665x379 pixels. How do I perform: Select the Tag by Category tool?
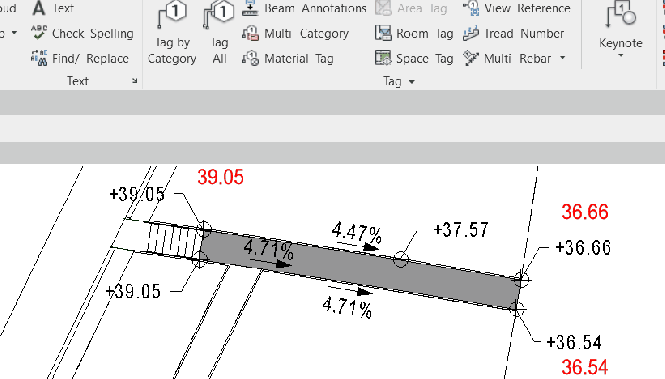click(x=172, y=33)
